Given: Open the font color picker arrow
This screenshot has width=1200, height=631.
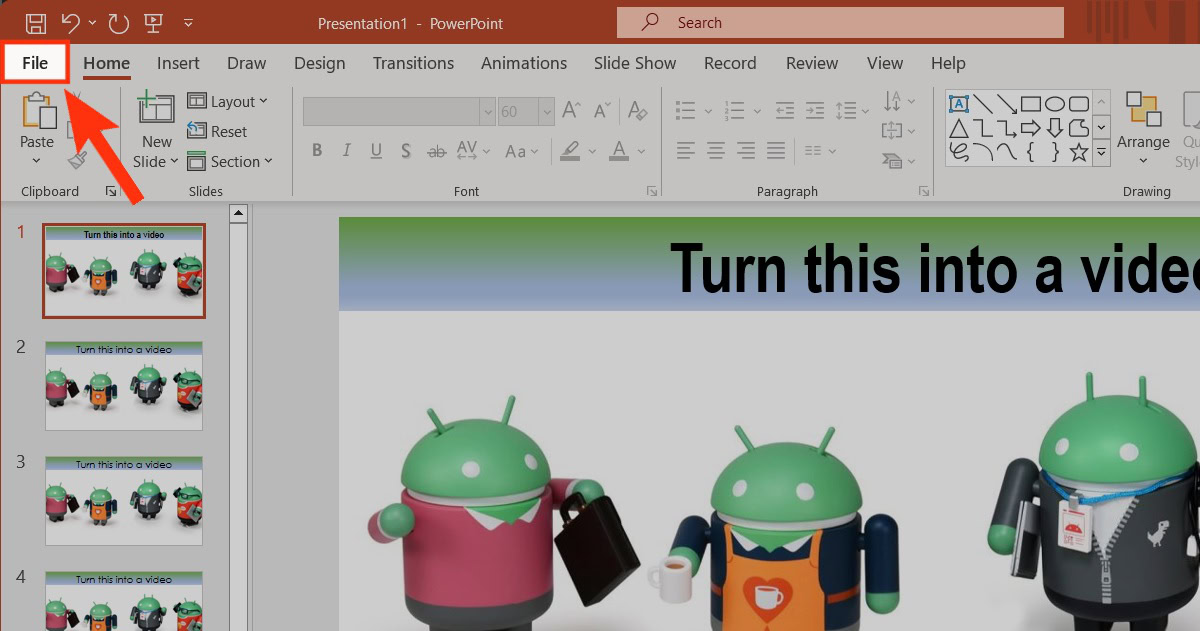Looking at the screenshot, I should tap(642, 152).
